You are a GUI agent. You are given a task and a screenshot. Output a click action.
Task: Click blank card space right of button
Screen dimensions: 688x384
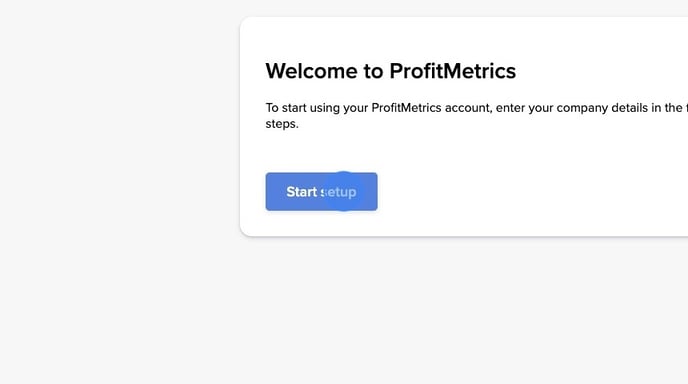pyautogui.click(x=527, y=191)
